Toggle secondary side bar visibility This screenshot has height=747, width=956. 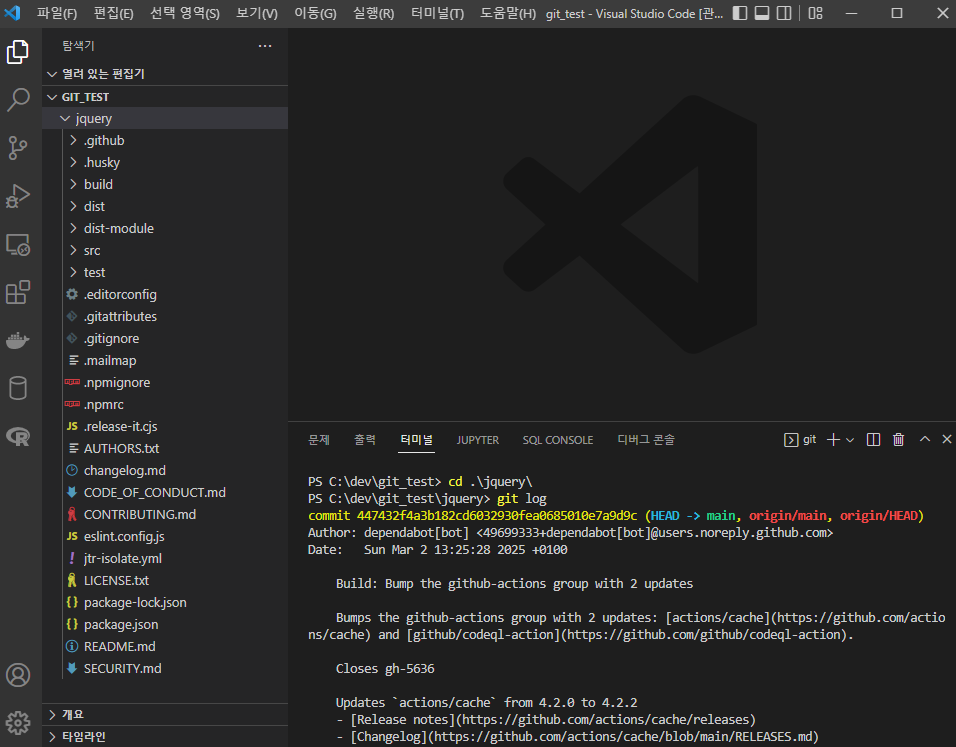click(784, 13)
